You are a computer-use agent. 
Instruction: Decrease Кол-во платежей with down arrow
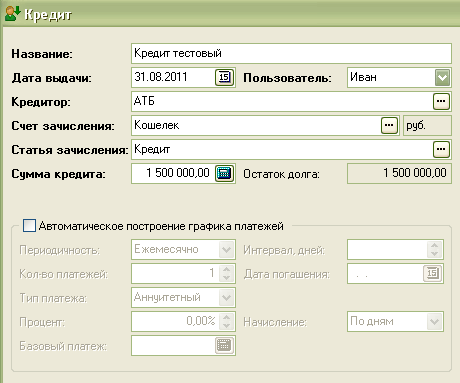[227, 277]
